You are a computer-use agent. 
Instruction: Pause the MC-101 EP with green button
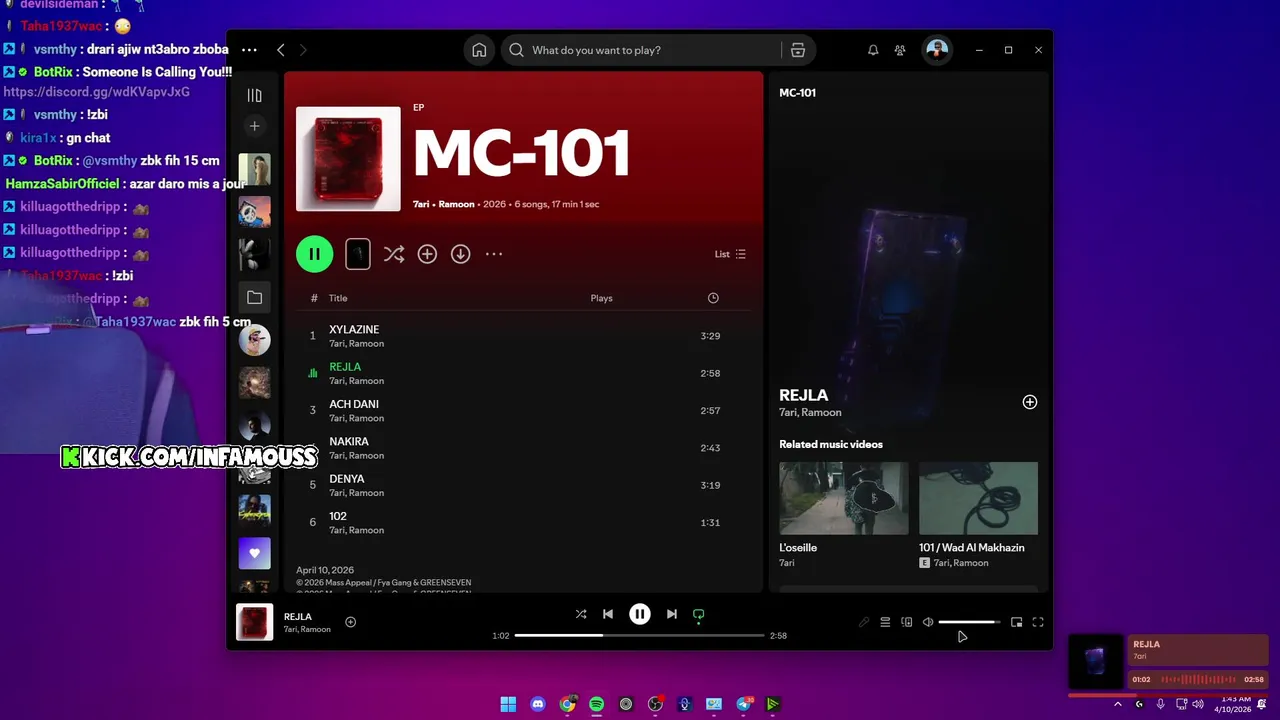[314, 254]
